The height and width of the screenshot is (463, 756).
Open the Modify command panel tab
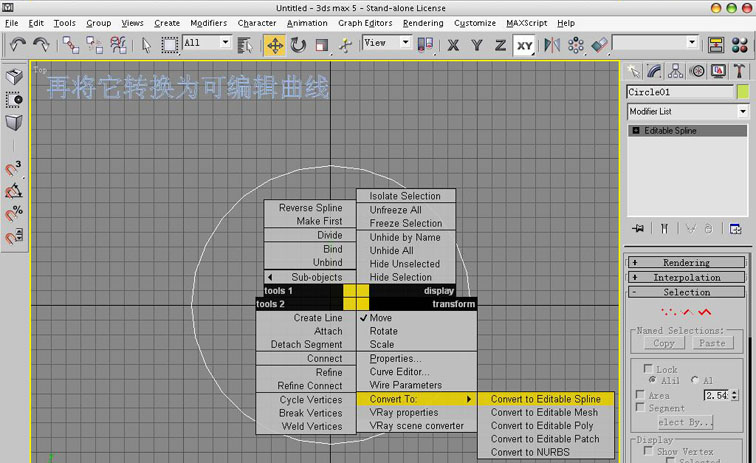tap(654, 72)
